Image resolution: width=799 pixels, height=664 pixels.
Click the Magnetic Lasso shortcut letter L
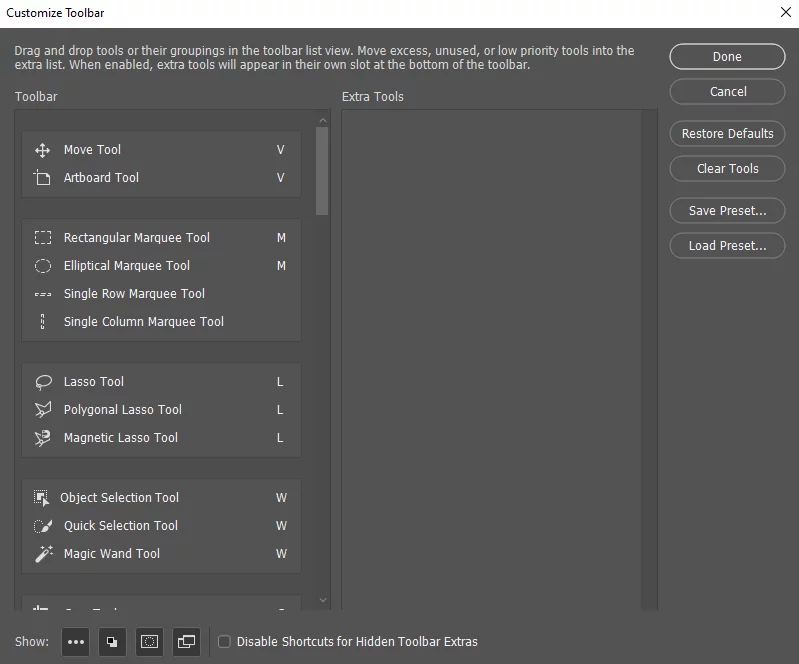(x=280, y=438)
